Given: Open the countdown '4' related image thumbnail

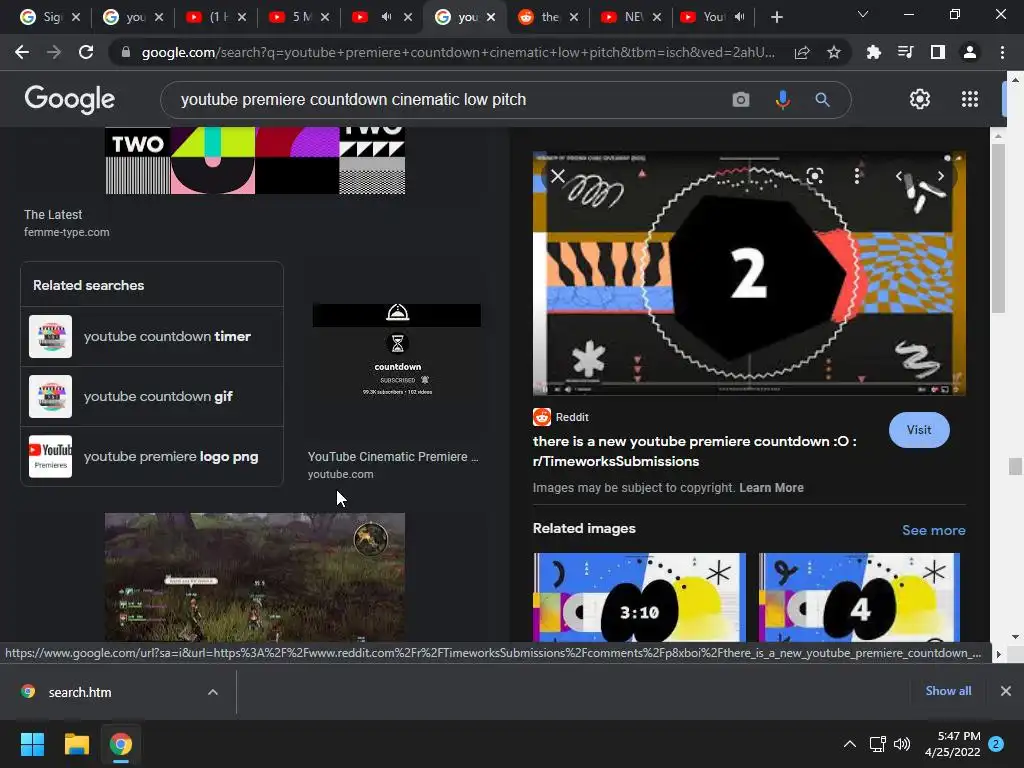Looking at the screenshot, I should tap(859, 598).
